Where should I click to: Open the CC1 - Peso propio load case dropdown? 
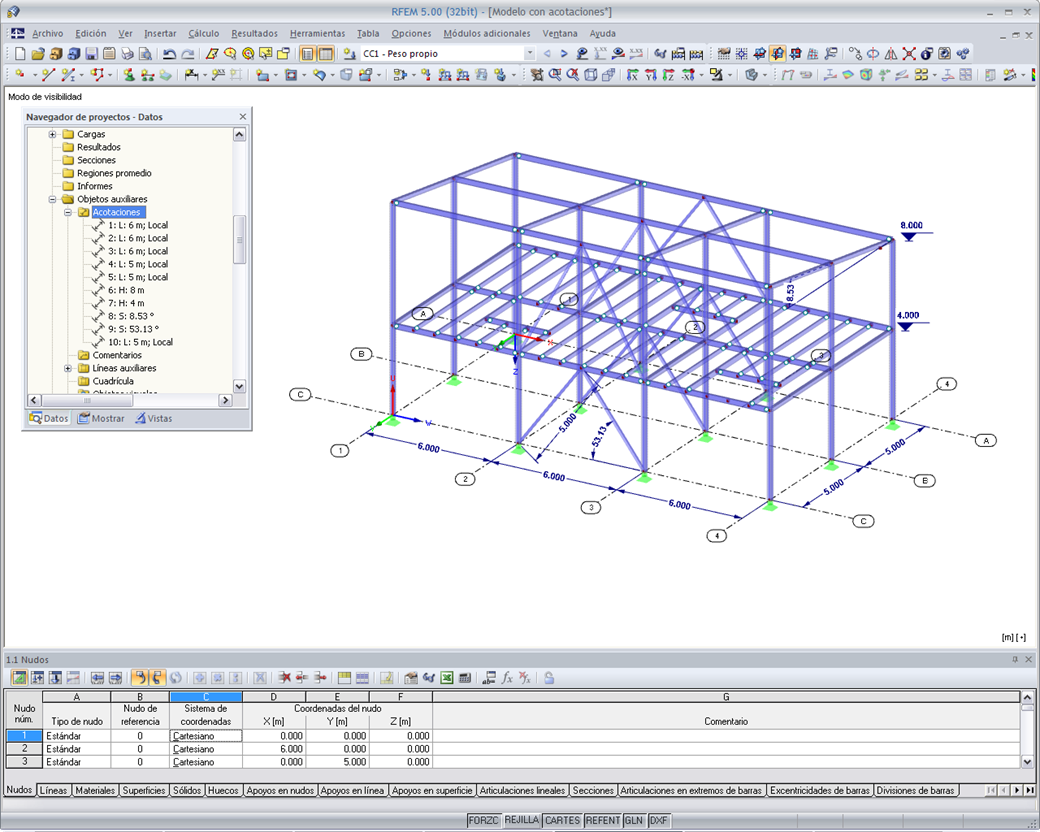pos(529,54)
